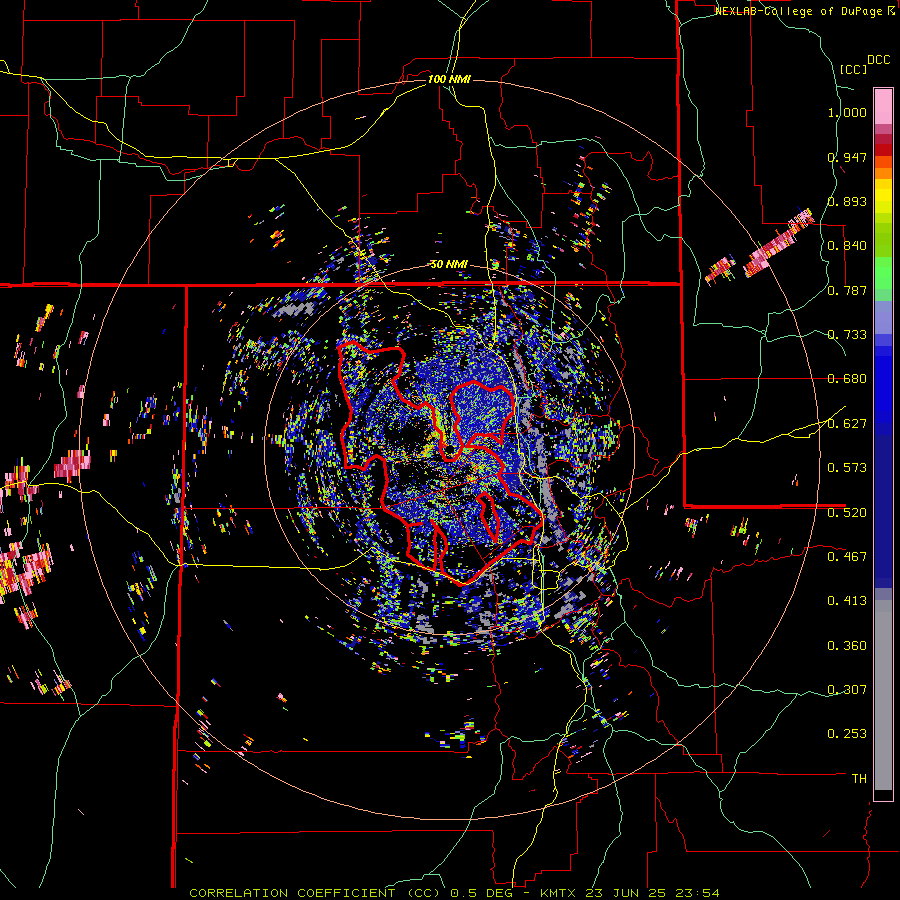This screenshot has height=900, width=900.
Task: Click the 0.467 legend value
Action: coord(847,557)
